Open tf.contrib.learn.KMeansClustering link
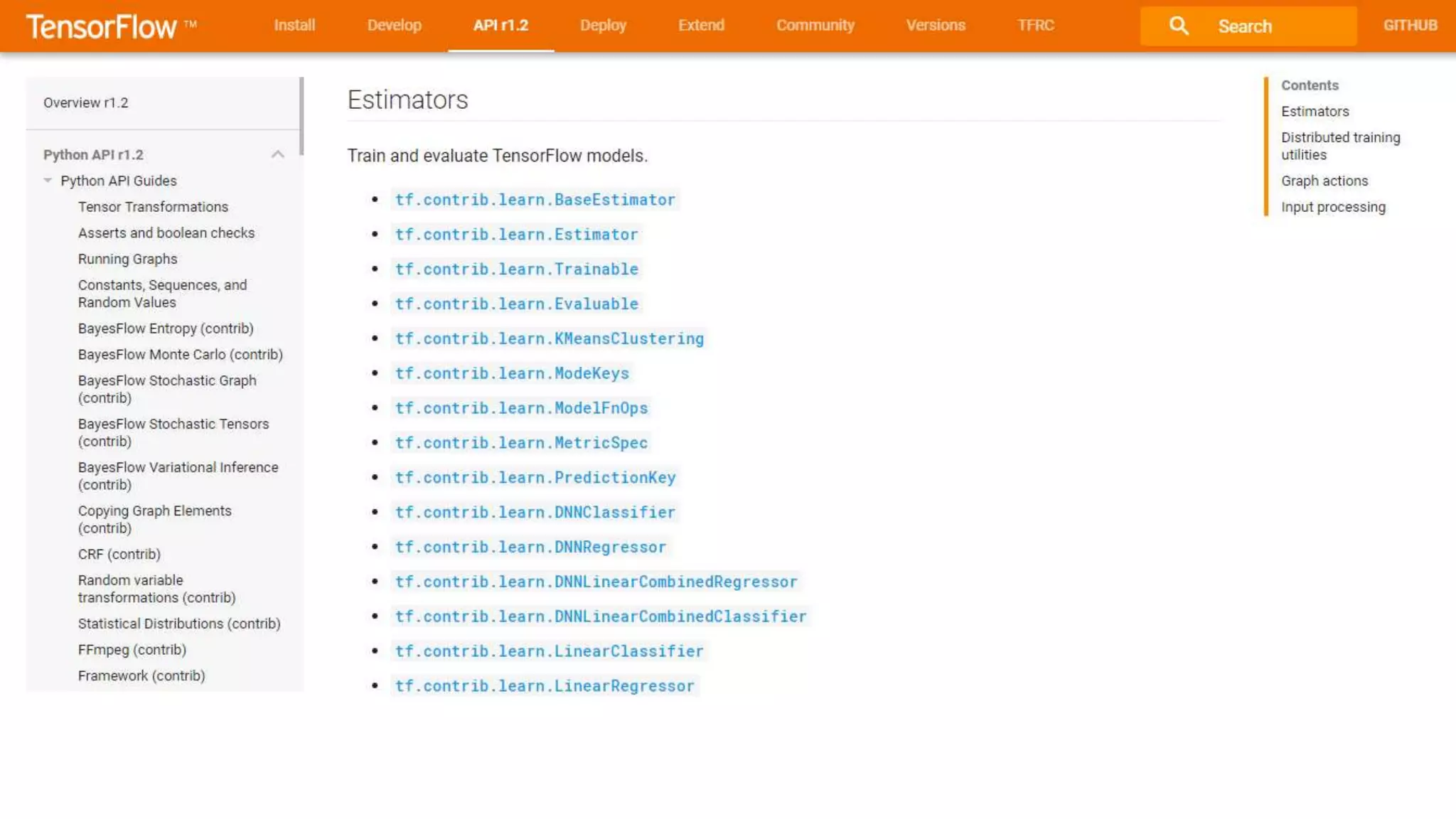Screen dimensions: 1456x819 coord(549,339)
